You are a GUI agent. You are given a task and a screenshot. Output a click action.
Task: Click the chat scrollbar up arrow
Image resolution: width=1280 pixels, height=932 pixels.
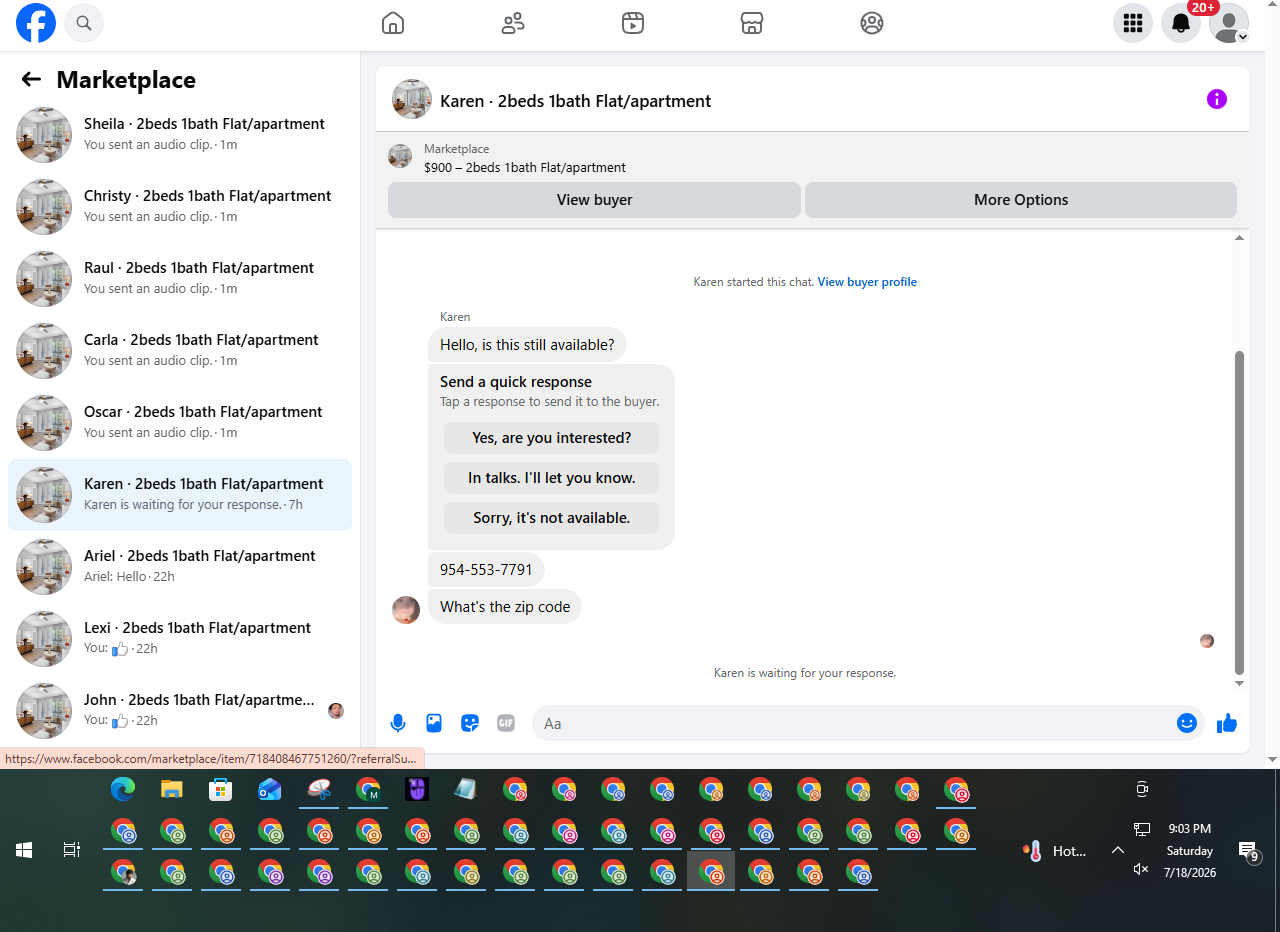coord(1240,238)
